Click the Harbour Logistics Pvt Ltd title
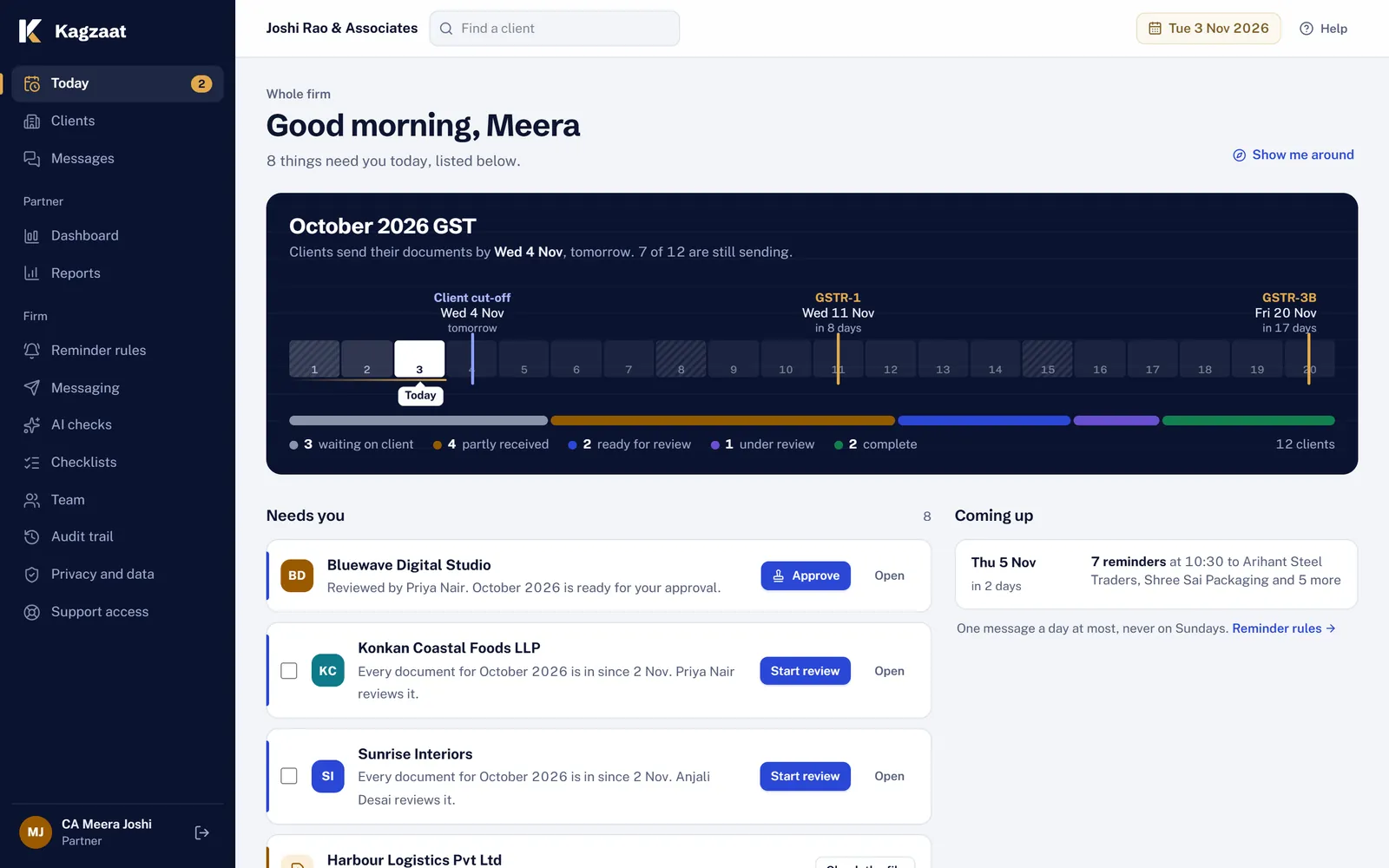Image resolution: width=1389 pixels, height=868 pixels. [x=414, y=859]
